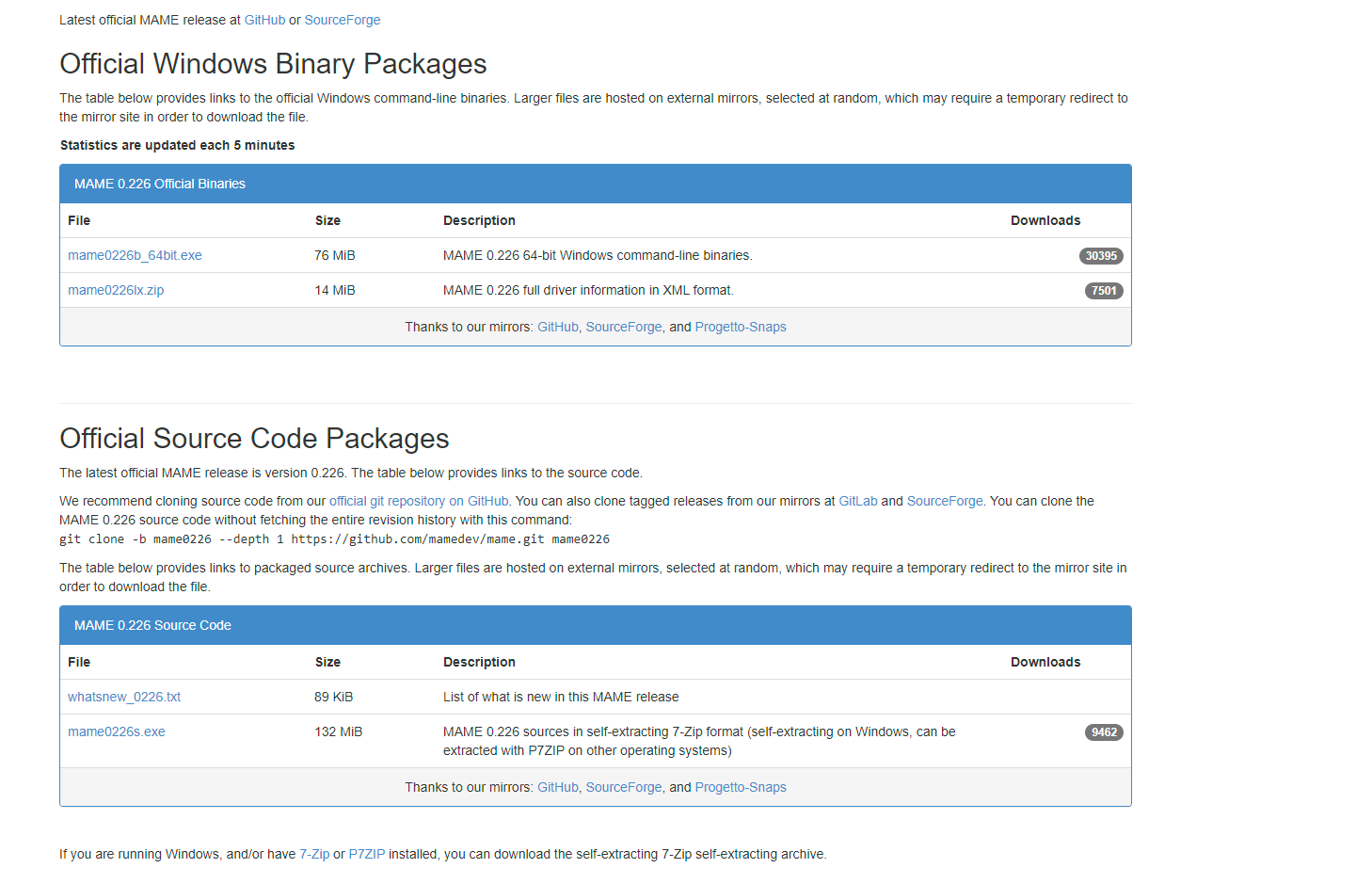
Task: Click 'Statistics are updated each 5 minutes' text
Action: [x=178, y=145]
